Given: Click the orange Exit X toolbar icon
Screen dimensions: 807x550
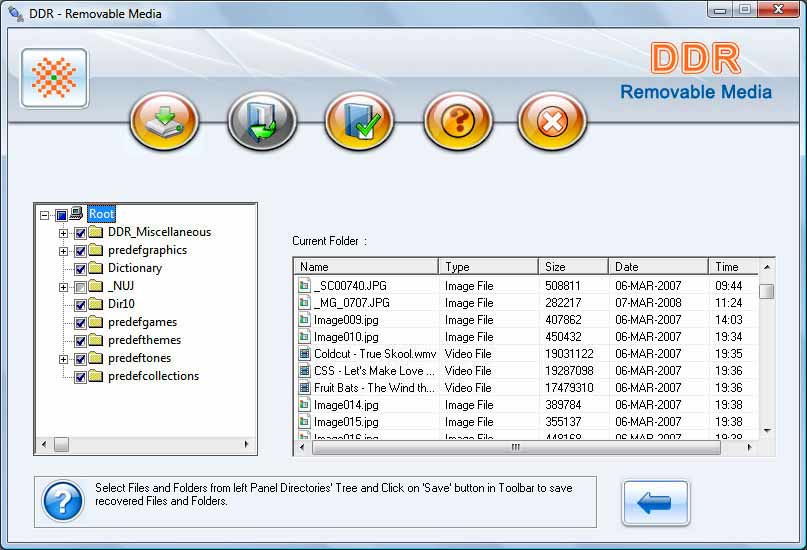Looking at the screenshot, I should point(552,121).
